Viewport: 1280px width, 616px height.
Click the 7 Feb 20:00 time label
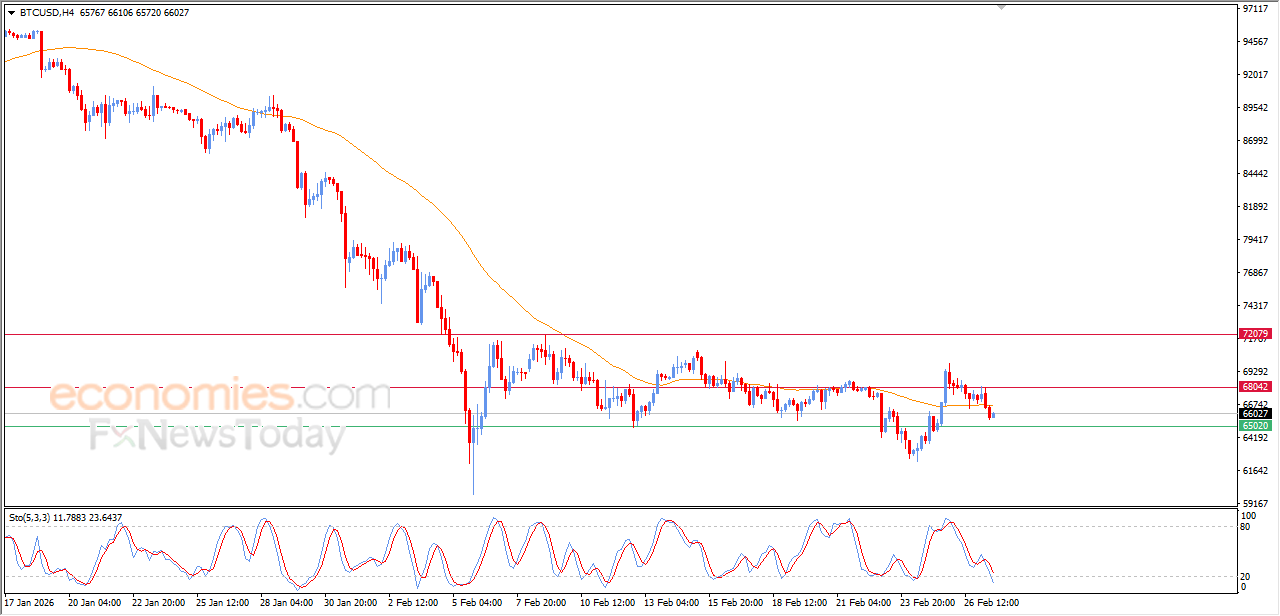click(542, 603)
